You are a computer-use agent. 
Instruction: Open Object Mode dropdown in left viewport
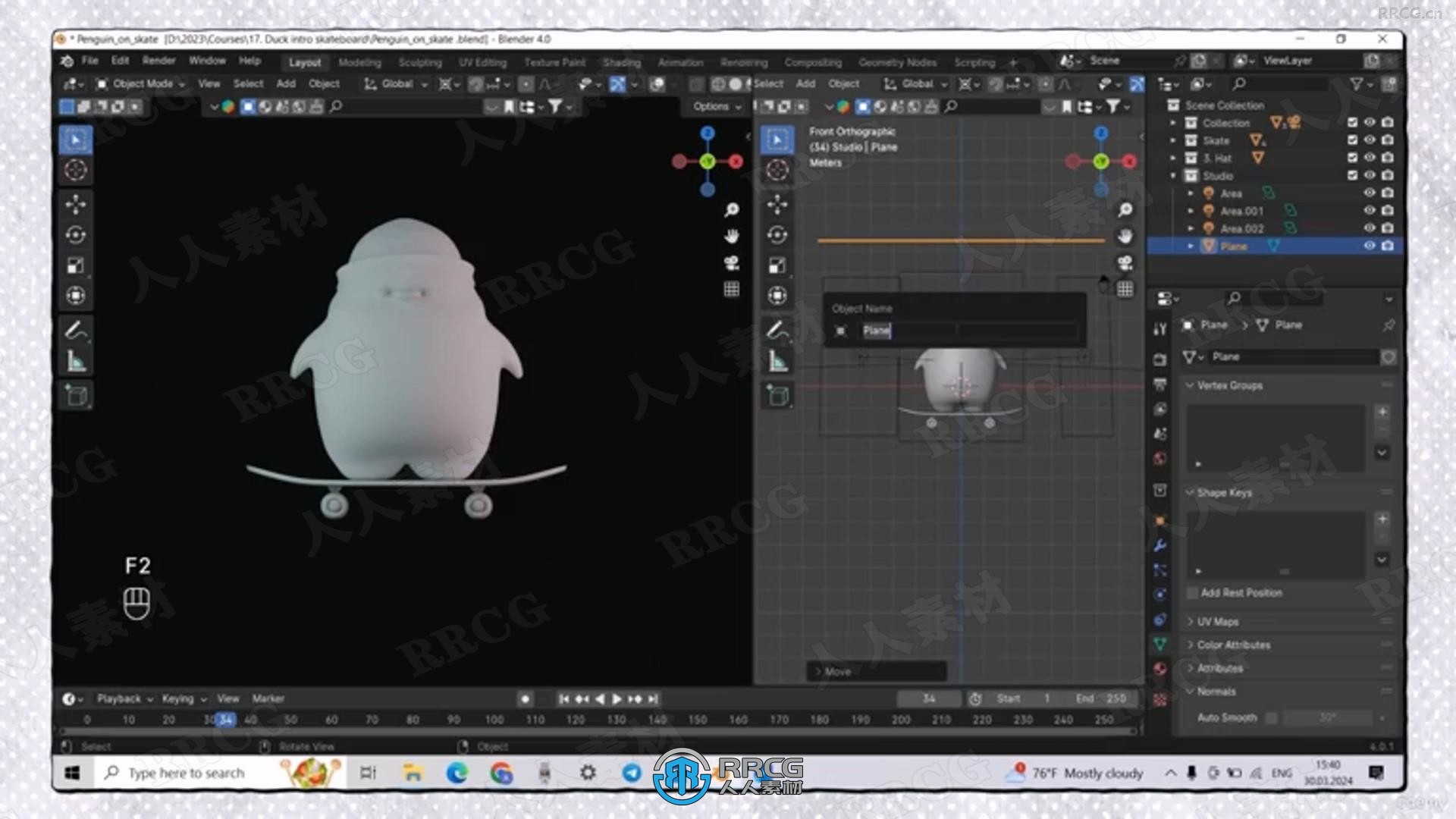click(x=141, y=83)
